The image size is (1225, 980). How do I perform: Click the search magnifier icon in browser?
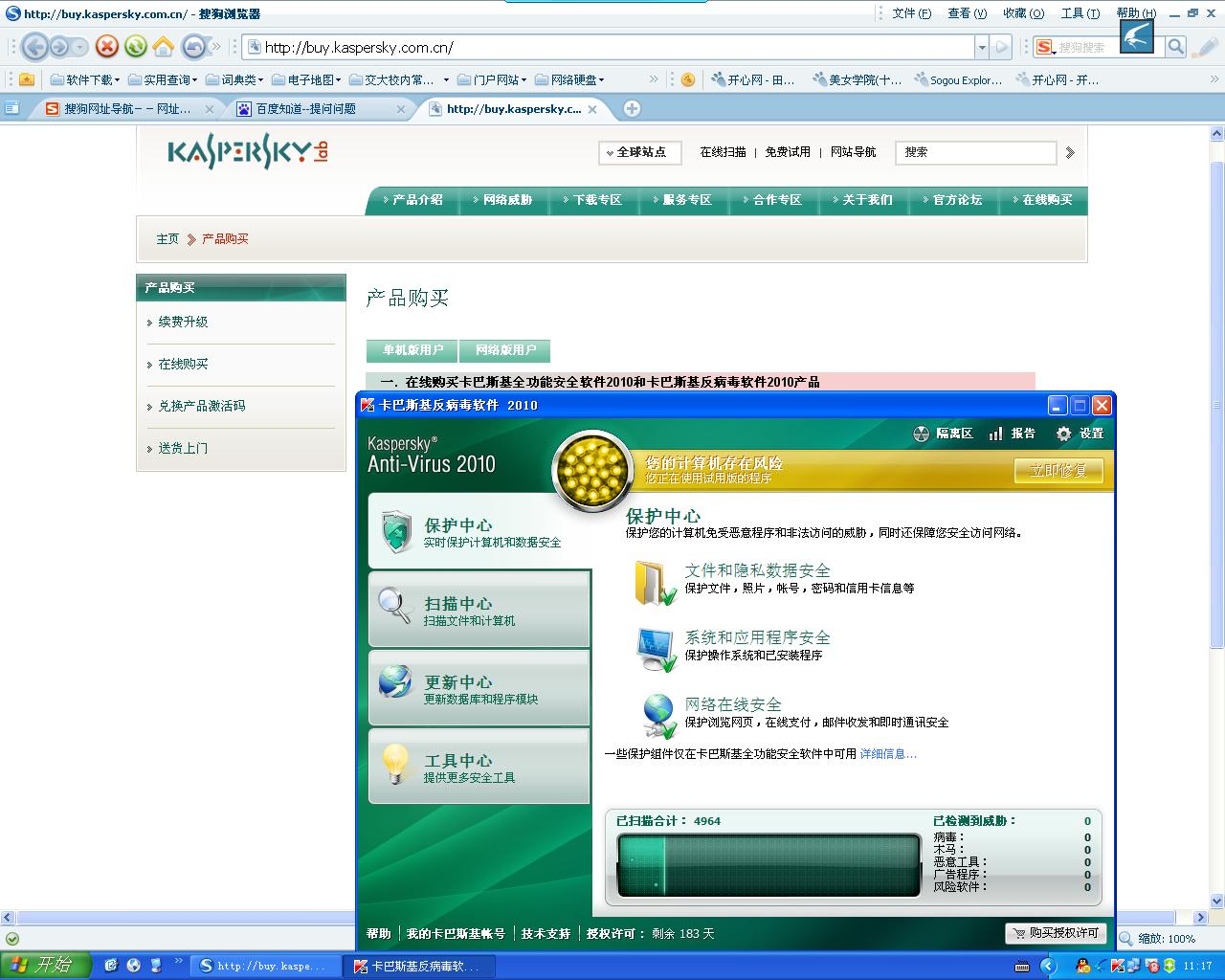click(1175, 46)
